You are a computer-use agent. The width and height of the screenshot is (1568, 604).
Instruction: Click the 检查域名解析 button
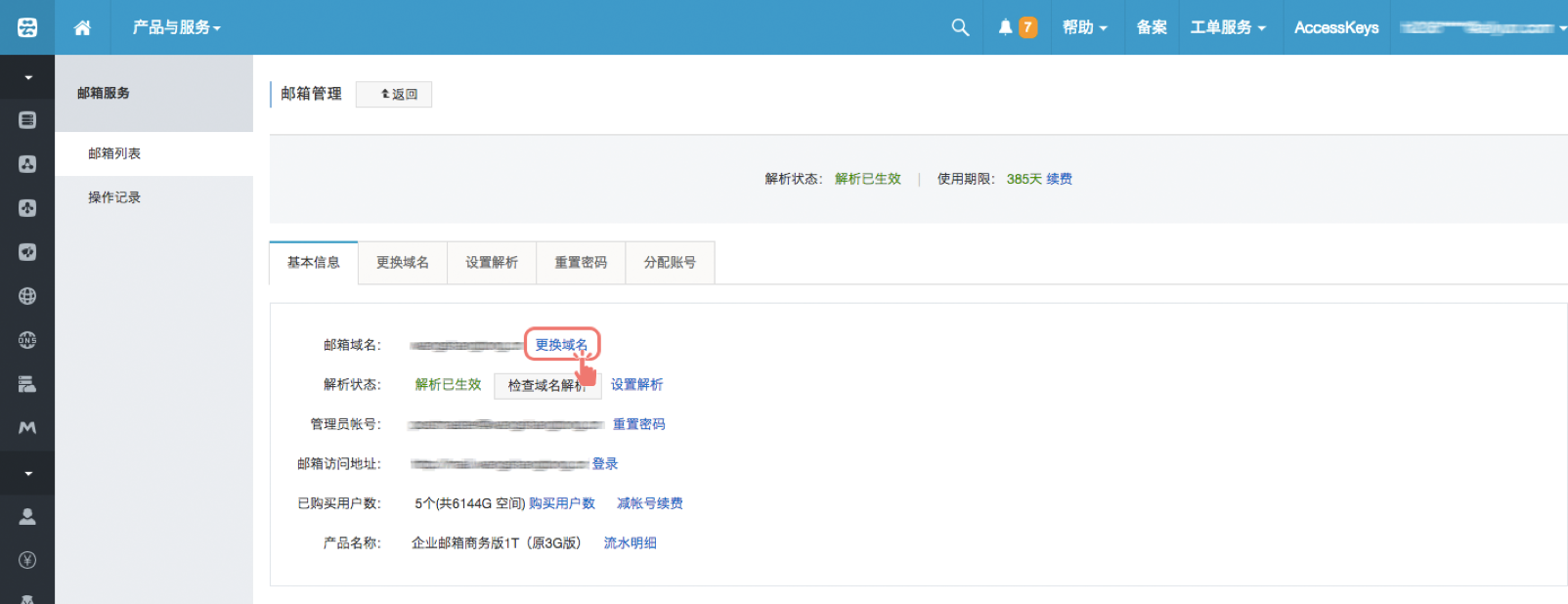point(545,386)
